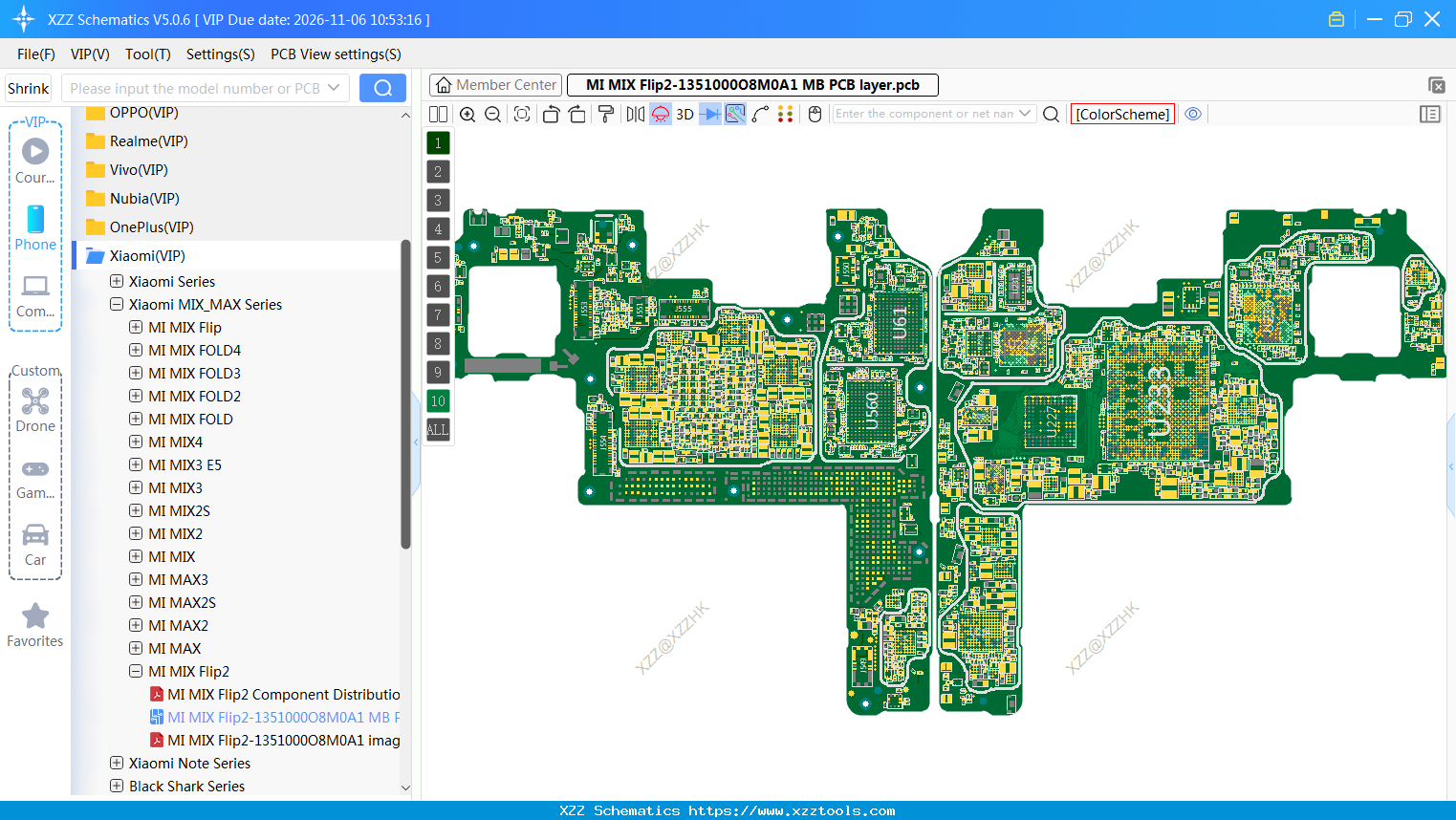The width and height of the screenshot is (1456, 820).
Task: Click the Shrink button
Action: (28, 87)
